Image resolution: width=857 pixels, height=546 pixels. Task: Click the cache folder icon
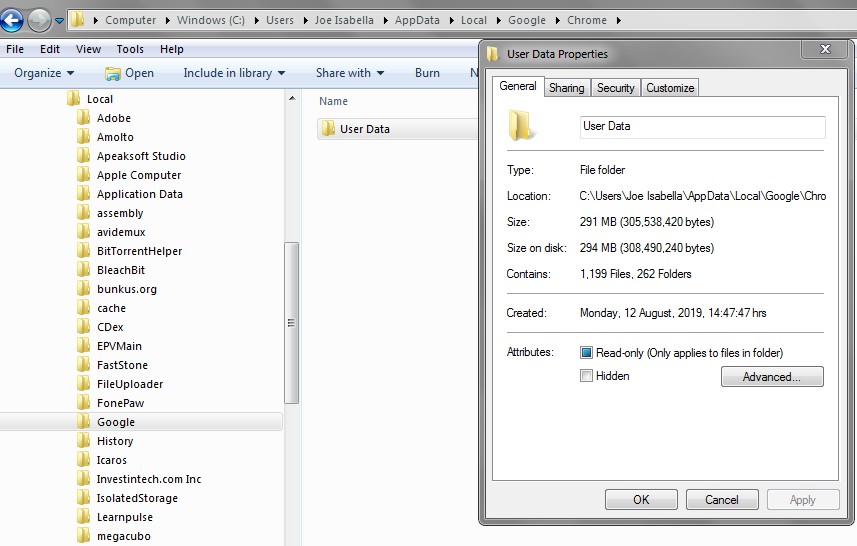[83, 308]
